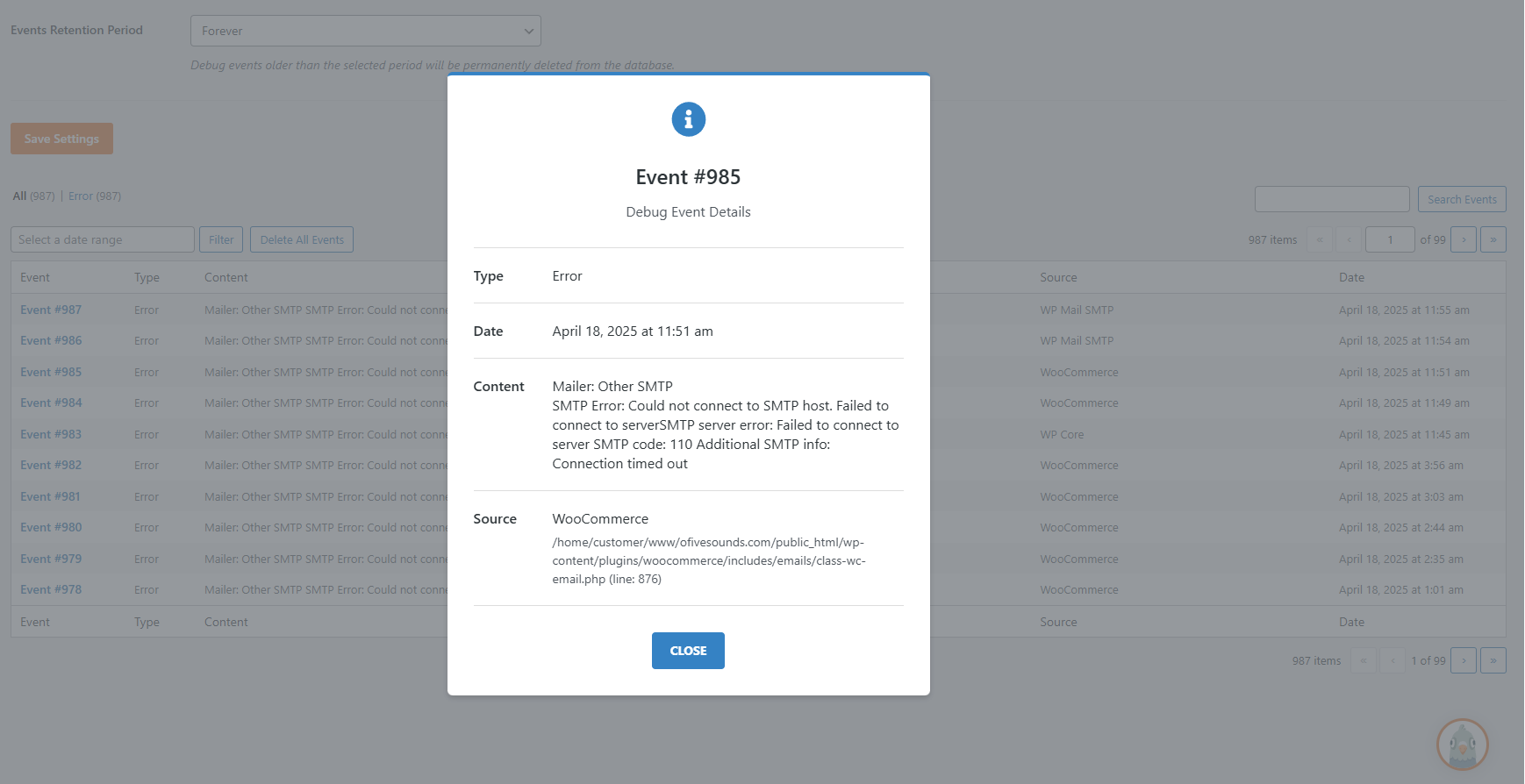This screenshot has width=1525, height=784.
Task: Click the blue info icon in the dialog
Action: pos(688,119)
